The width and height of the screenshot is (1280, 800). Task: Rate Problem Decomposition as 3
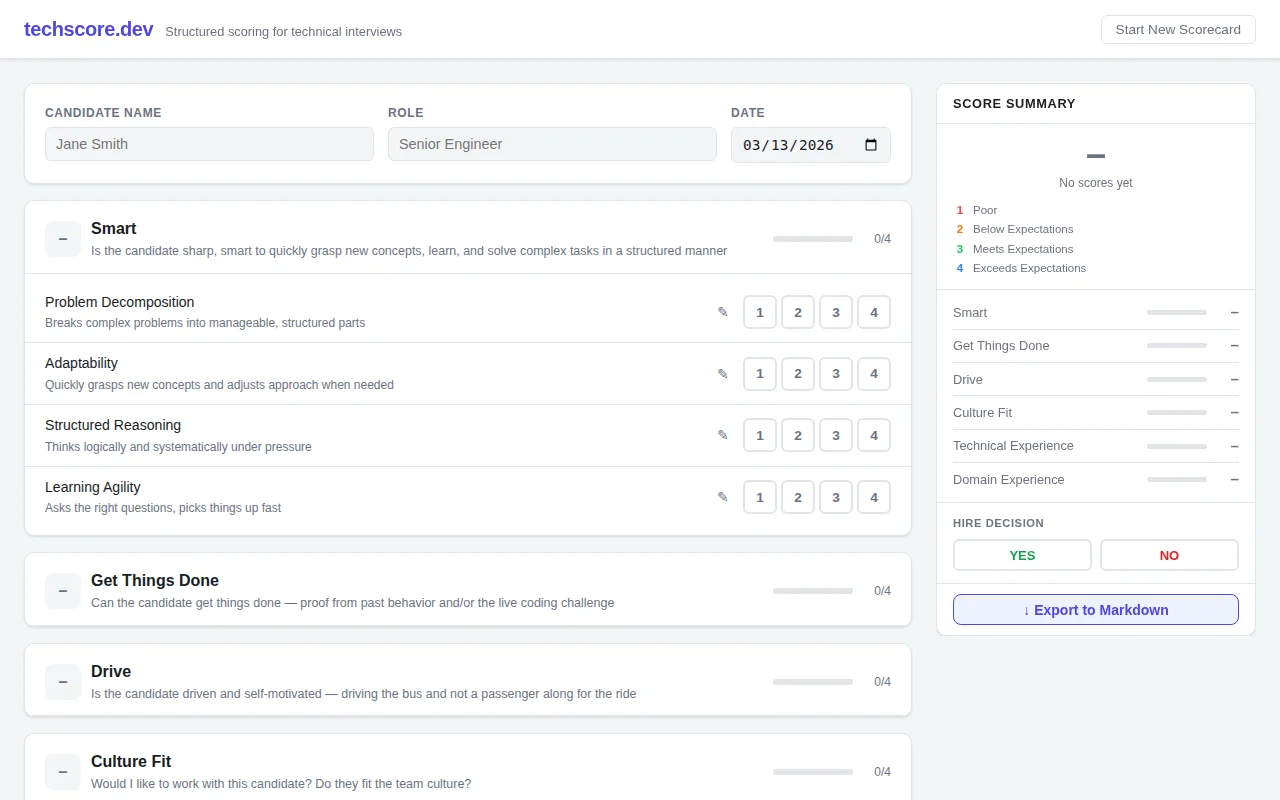pos(836,312)
